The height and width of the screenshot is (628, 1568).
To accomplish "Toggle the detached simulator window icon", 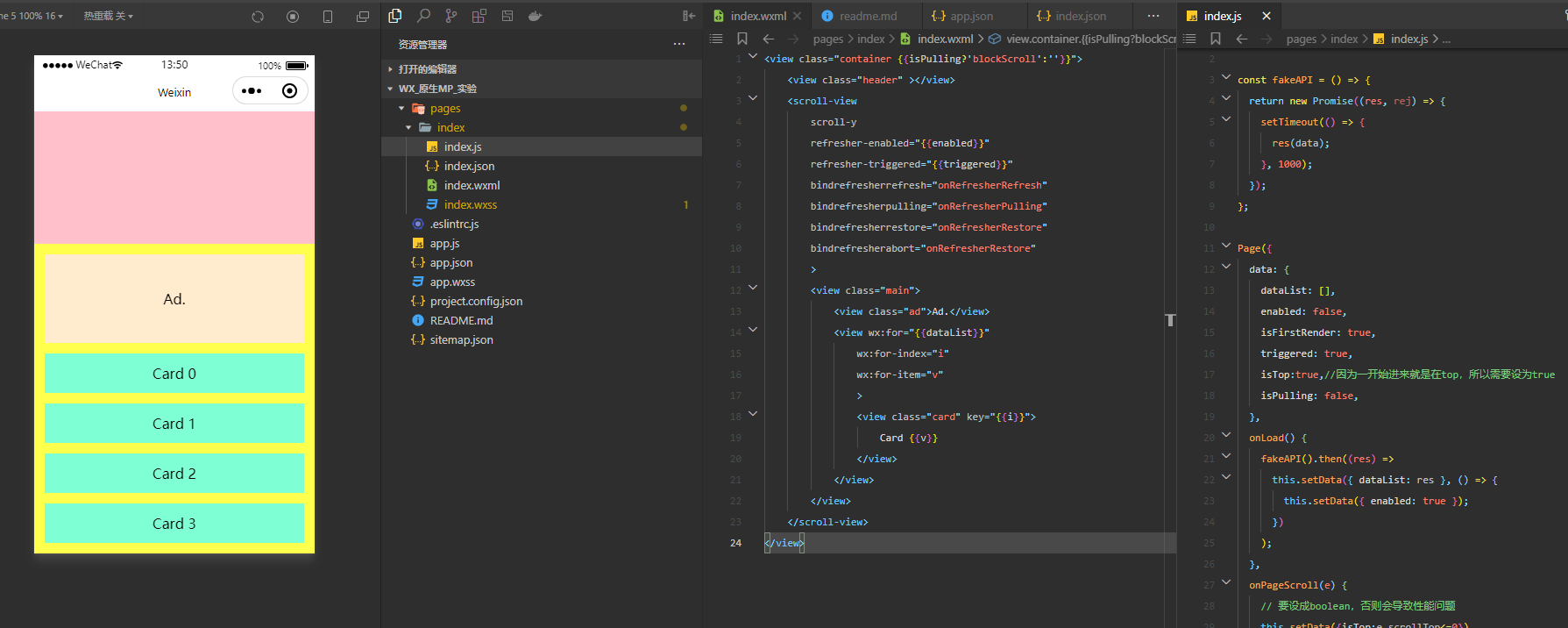I will click(363, 17).
